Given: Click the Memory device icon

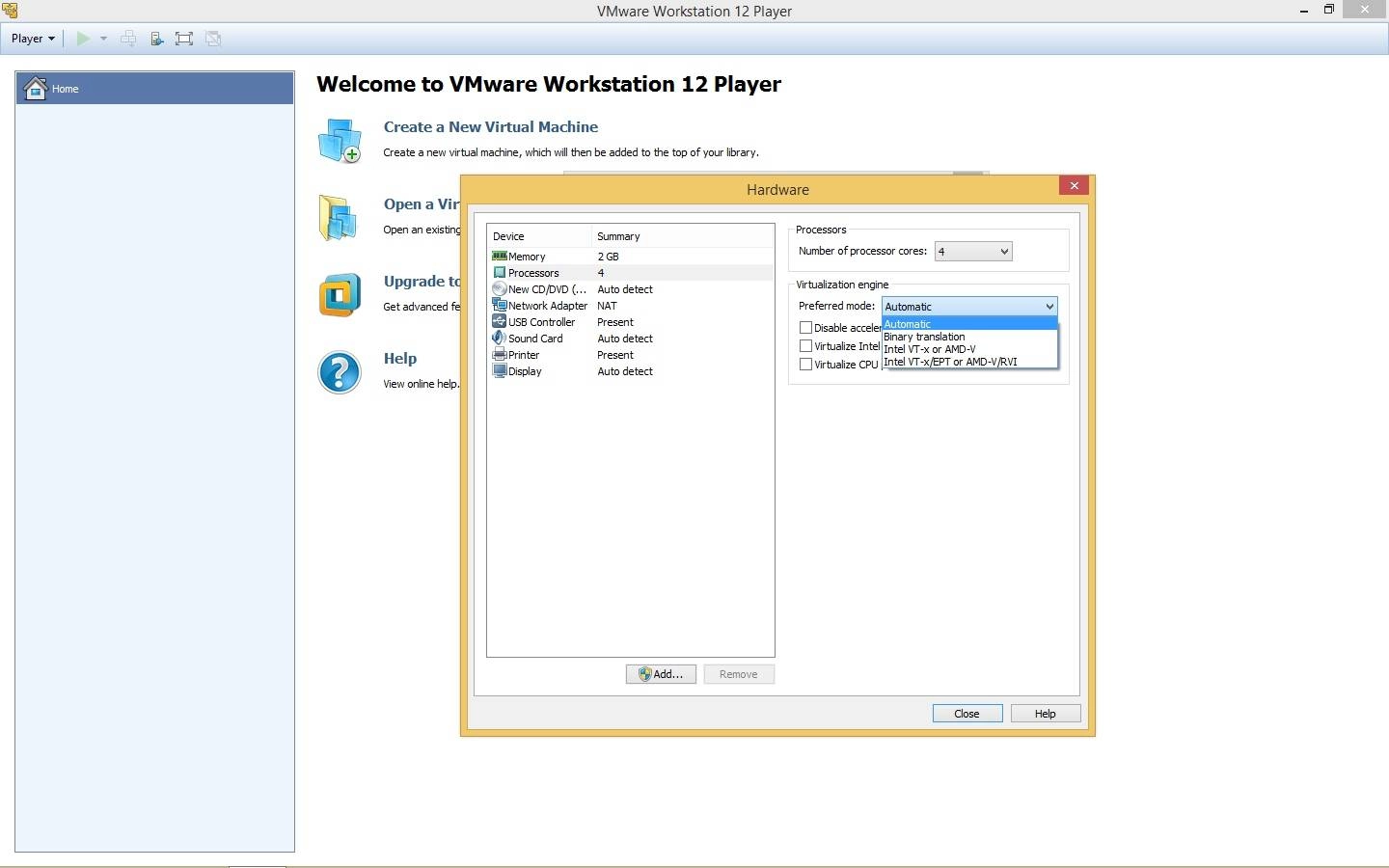Looking at the screenshot, I should (x=499, y=256).
